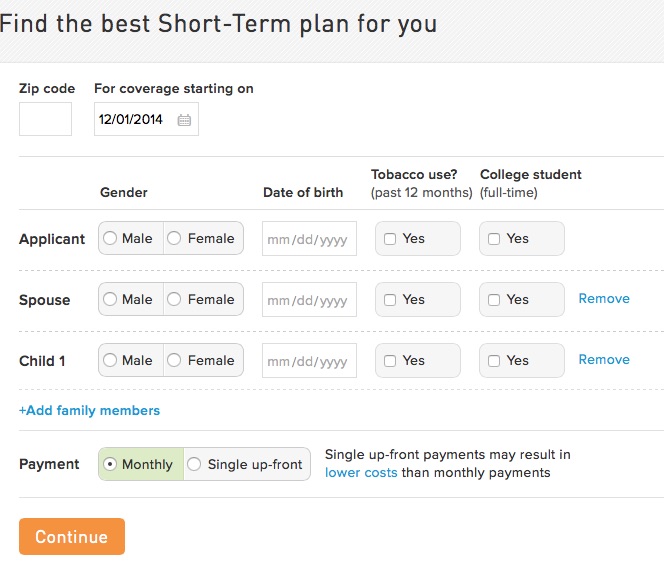Remove the Spouse from the form
Image resolution: width=664 pixels, height=571 pixels.
pos(604,299)
